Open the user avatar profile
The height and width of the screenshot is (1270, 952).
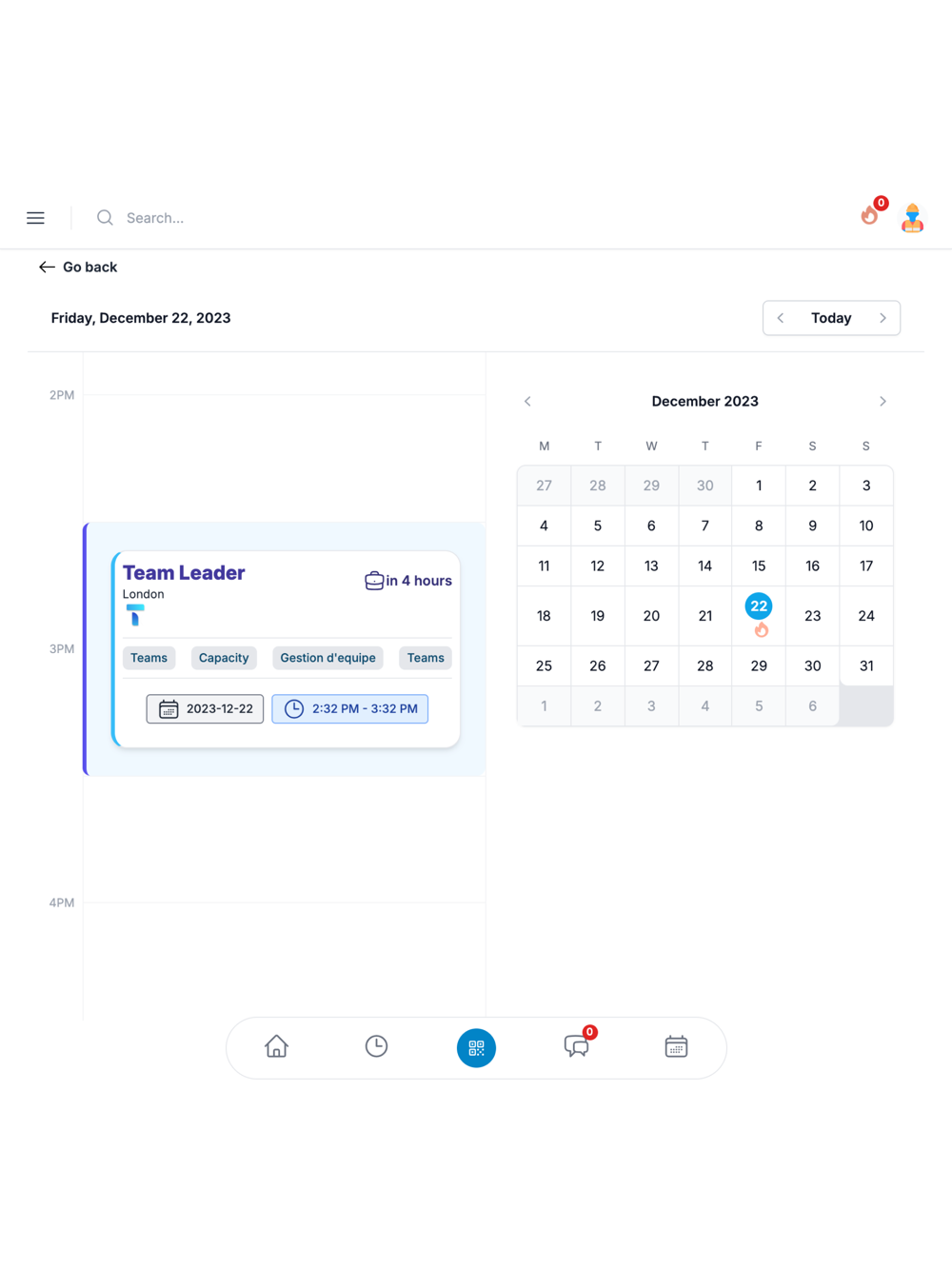tap(912, 218)
